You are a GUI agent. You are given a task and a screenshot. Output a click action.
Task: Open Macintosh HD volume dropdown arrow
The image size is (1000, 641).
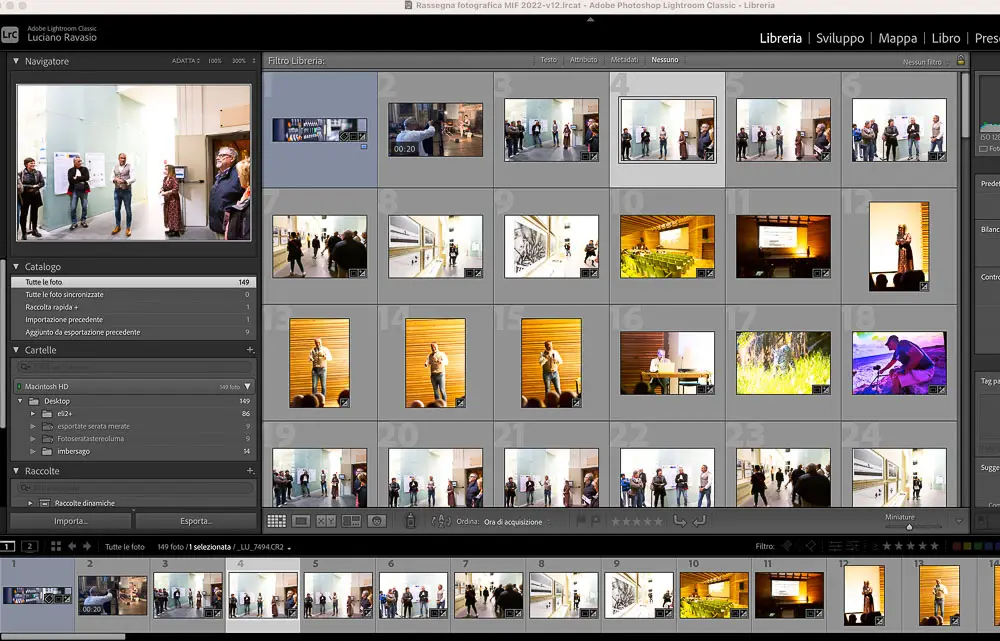(247, 387)
